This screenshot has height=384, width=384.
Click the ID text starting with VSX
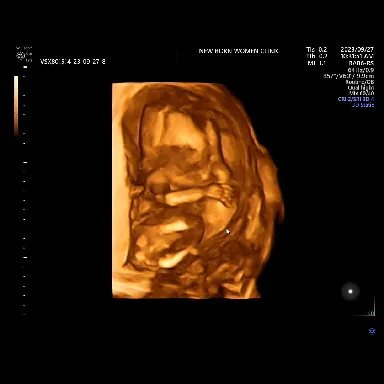tap(73, 61)
